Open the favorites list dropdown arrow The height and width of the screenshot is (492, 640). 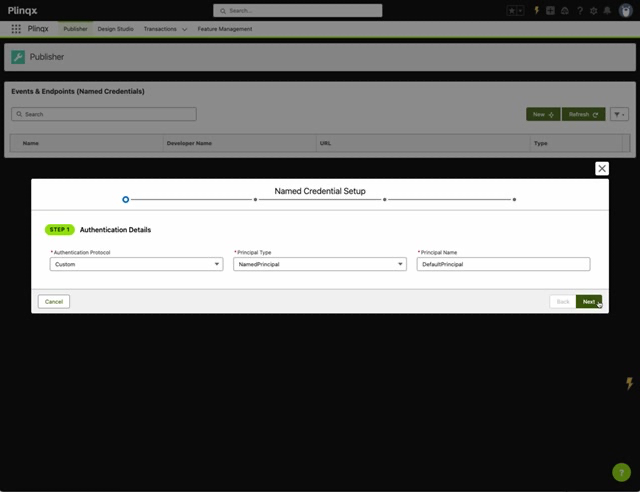click(520, 11)
